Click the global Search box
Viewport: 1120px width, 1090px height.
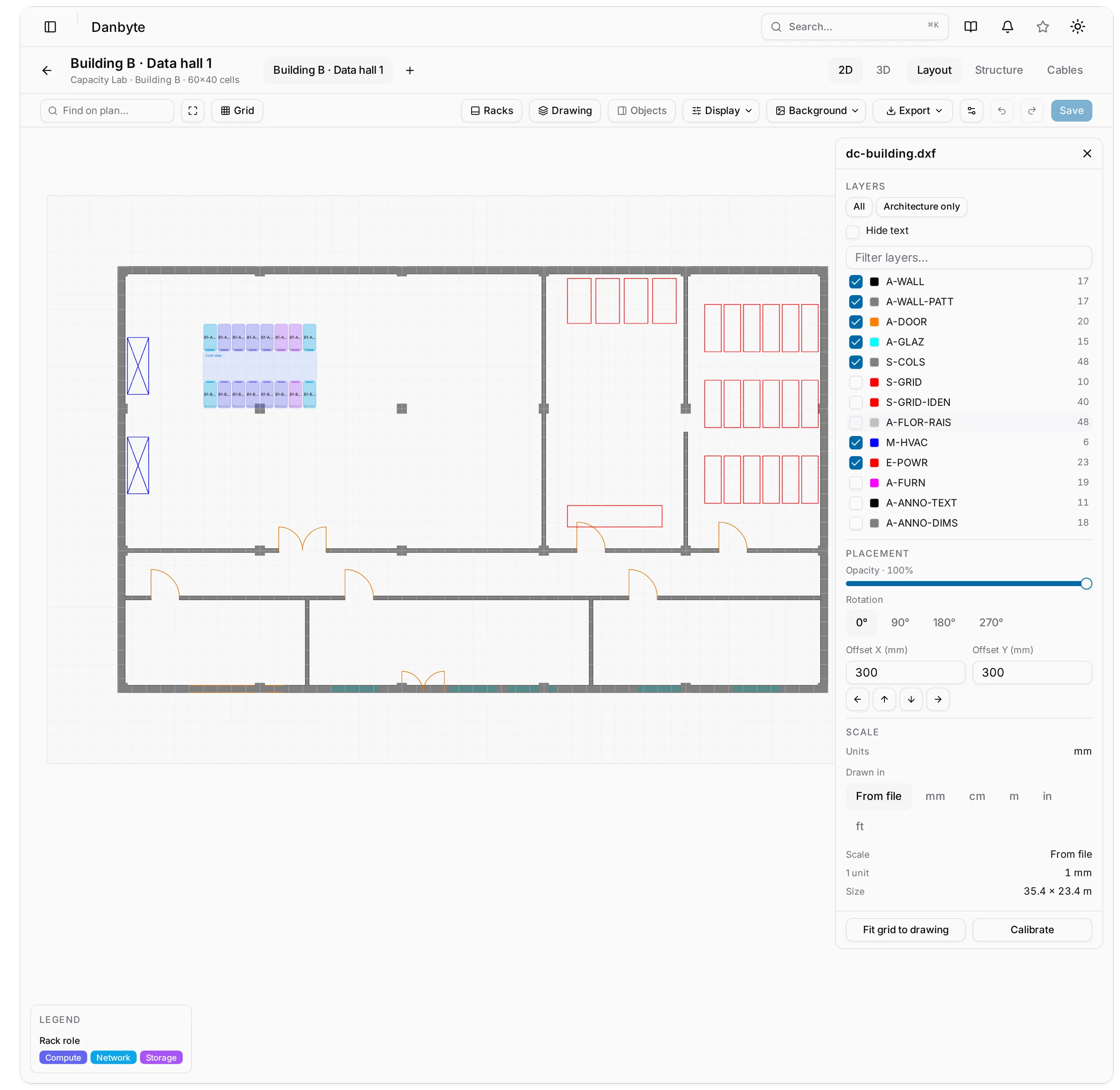[x=854, y=27]
